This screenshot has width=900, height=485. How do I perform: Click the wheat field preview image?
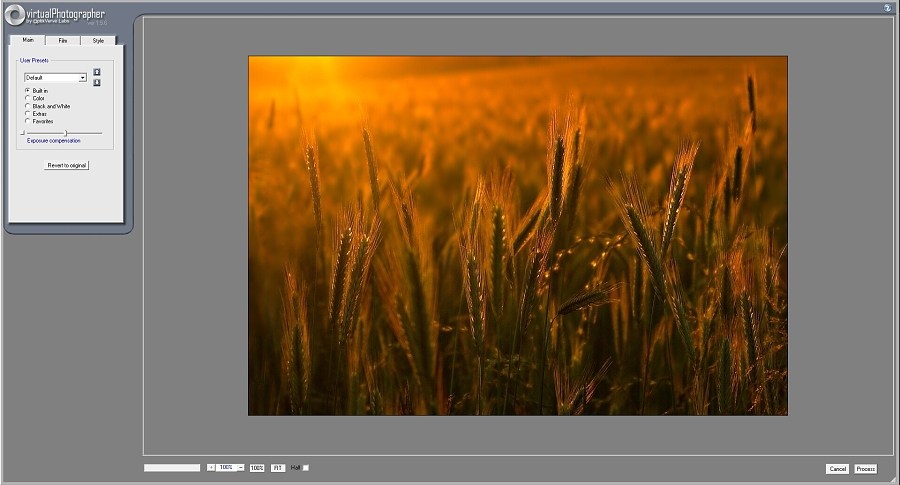pyautogui.click(x=518, y=235)
